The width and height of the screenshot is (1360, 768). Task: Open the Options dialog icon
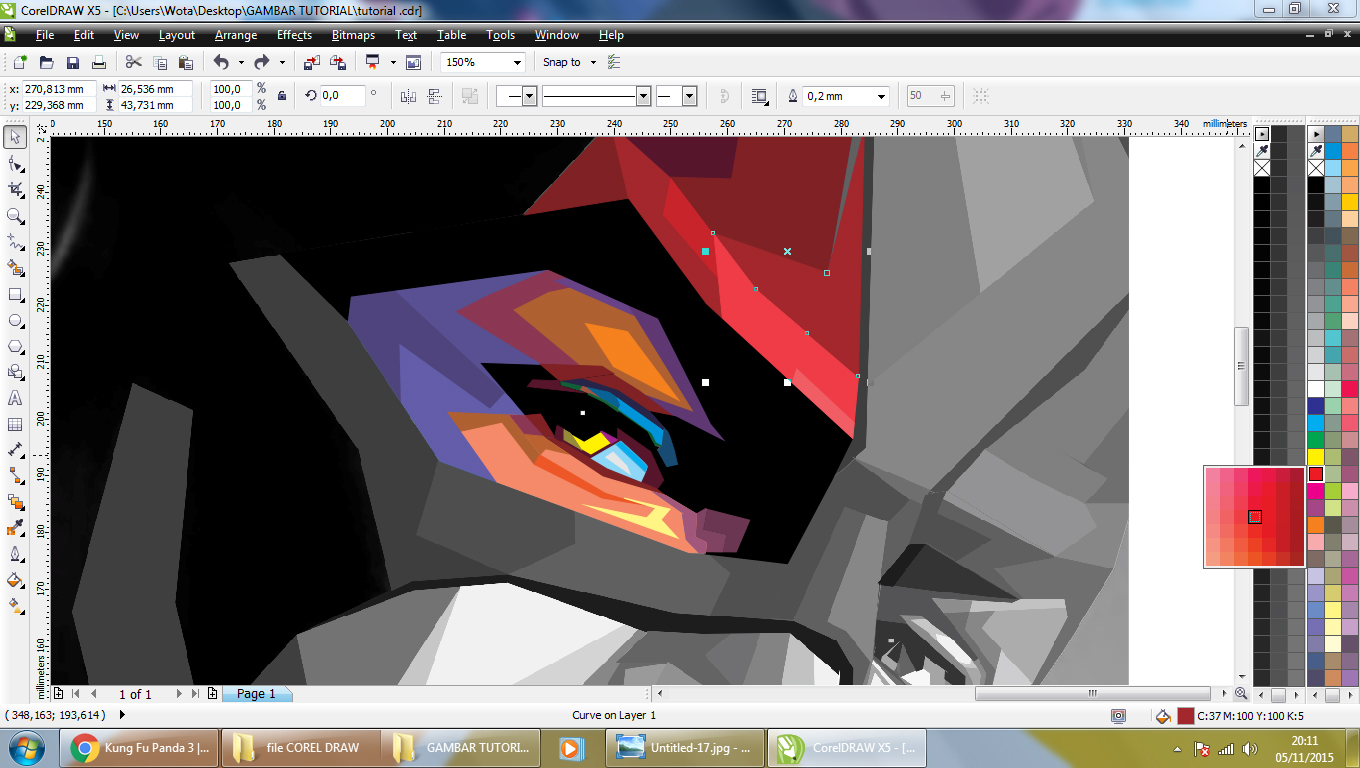point(614,62)
